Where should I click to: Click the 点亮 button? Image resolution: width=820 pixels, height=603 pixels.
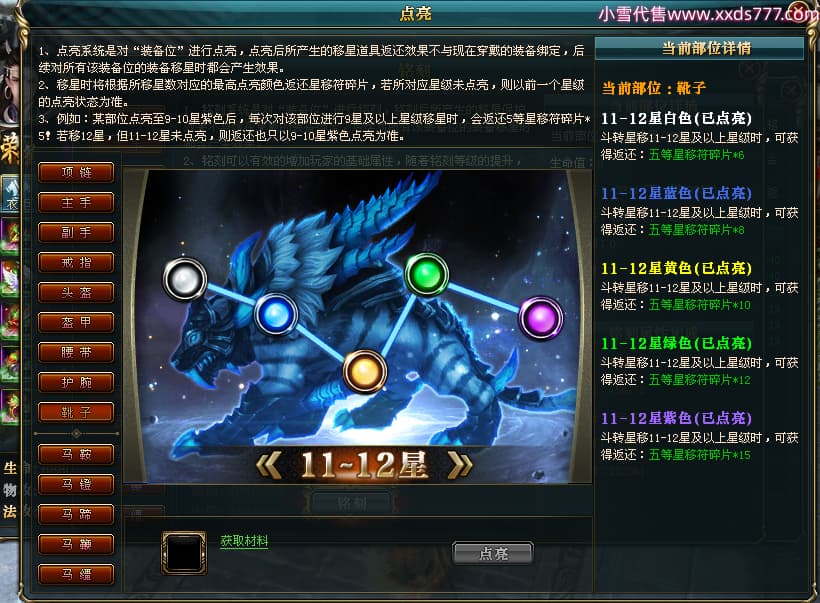493,553
